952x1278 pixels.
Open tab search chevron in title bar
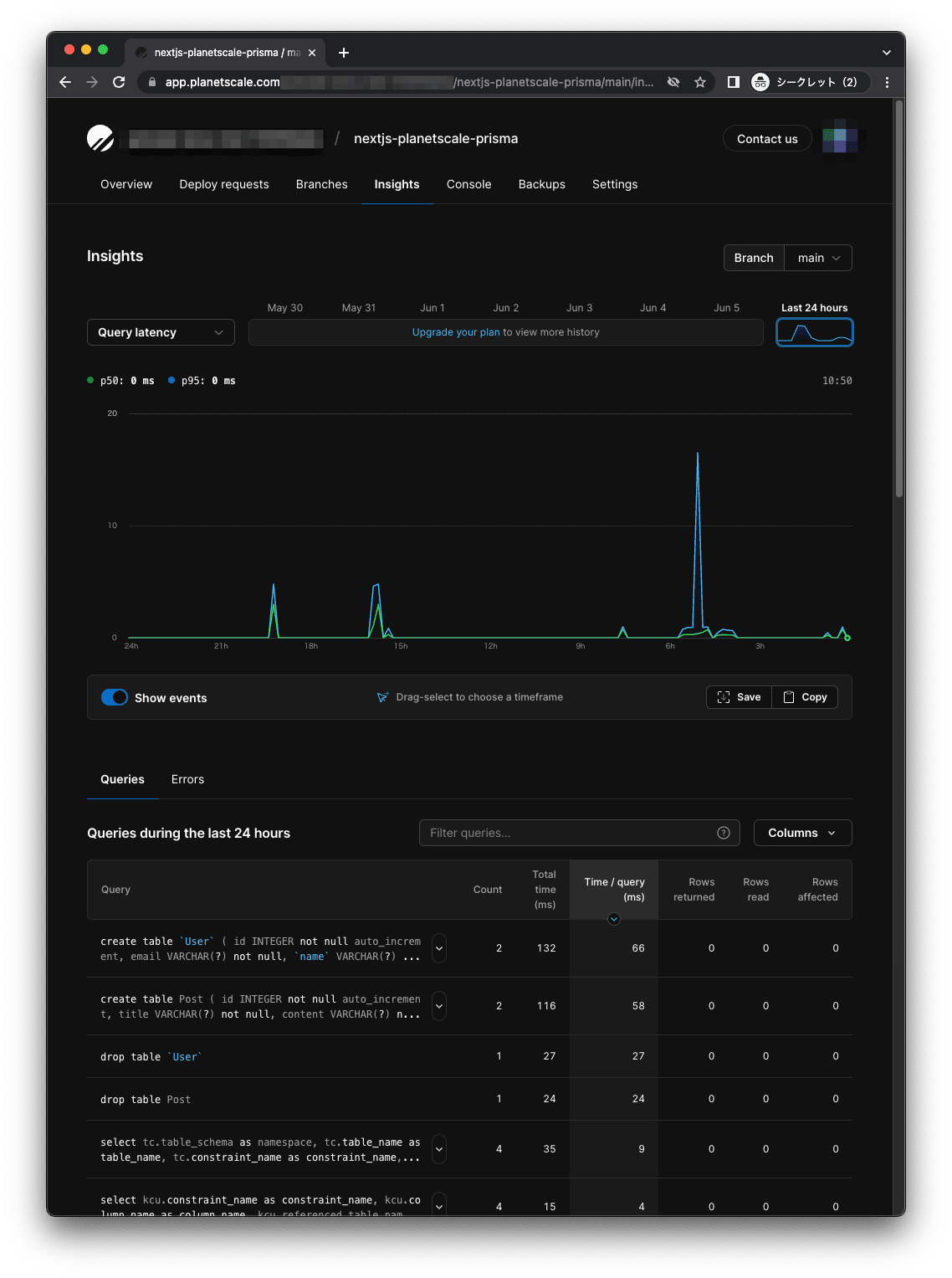pos(887,53)
